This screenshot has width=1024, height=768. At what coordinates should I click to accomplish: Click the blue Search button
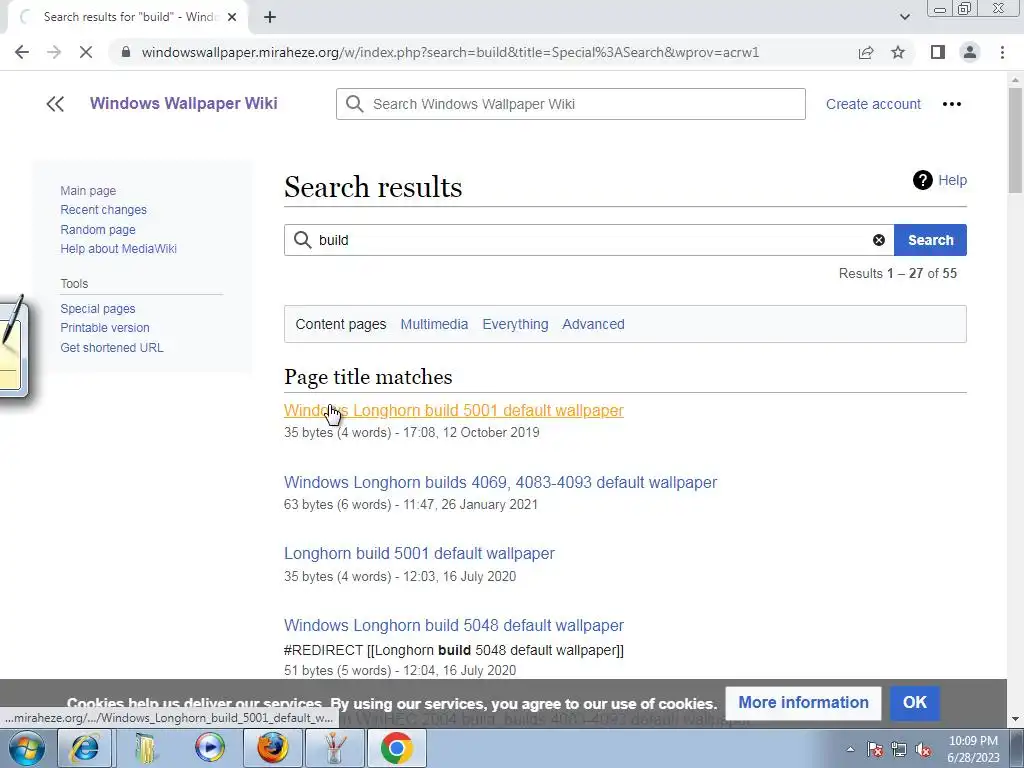coord(930,240)
